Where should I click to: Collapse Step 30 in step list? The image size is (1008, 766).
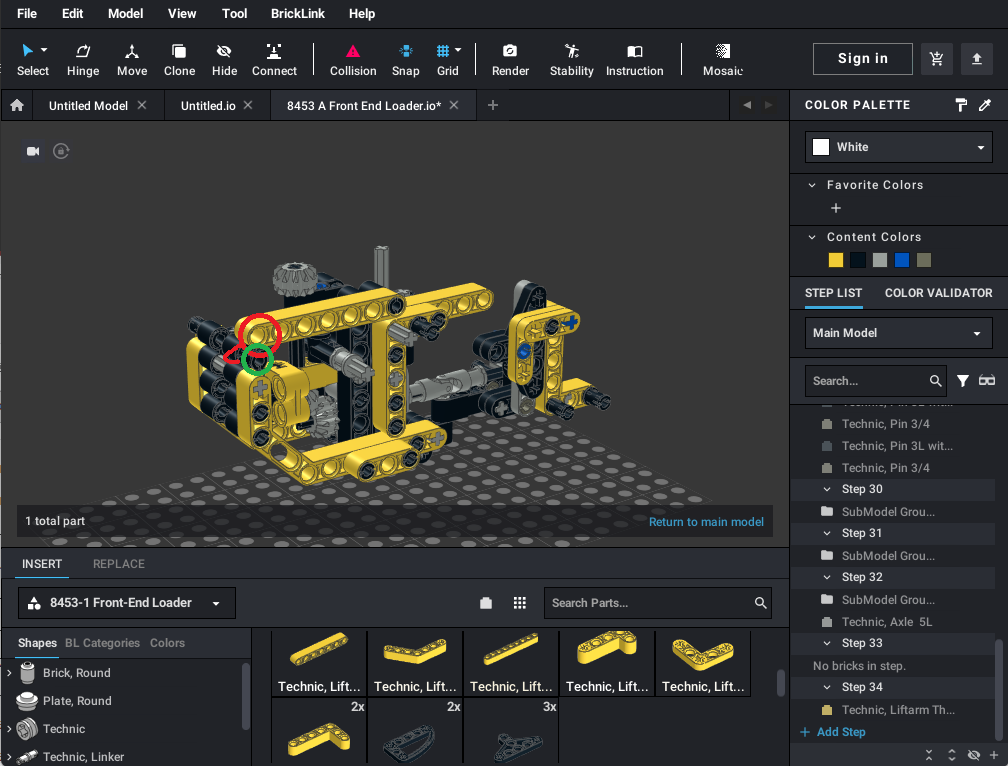click(827, 489)
